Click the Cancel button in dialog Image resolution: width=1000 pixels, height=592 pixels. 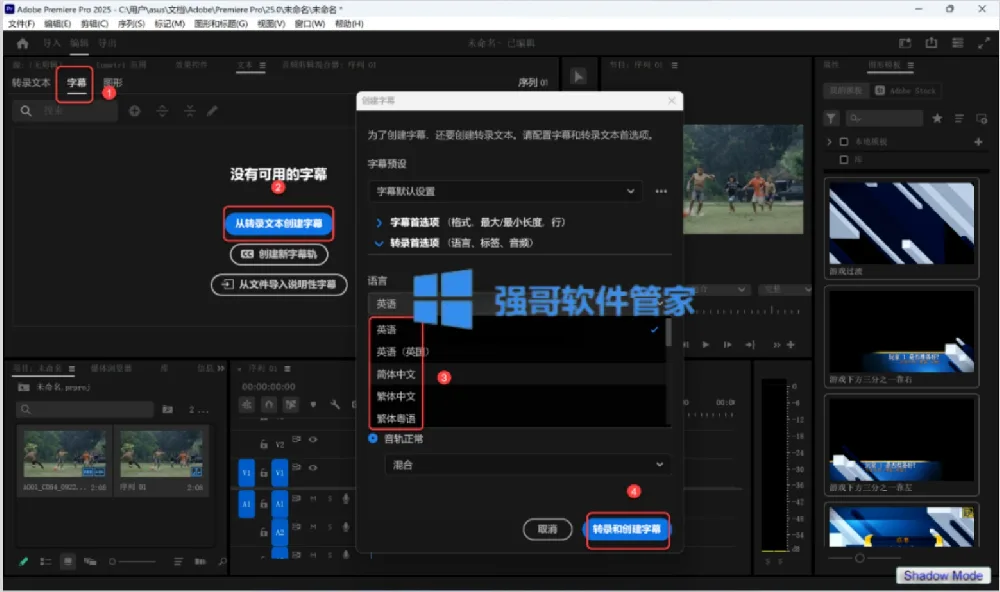tap(547, 529)
